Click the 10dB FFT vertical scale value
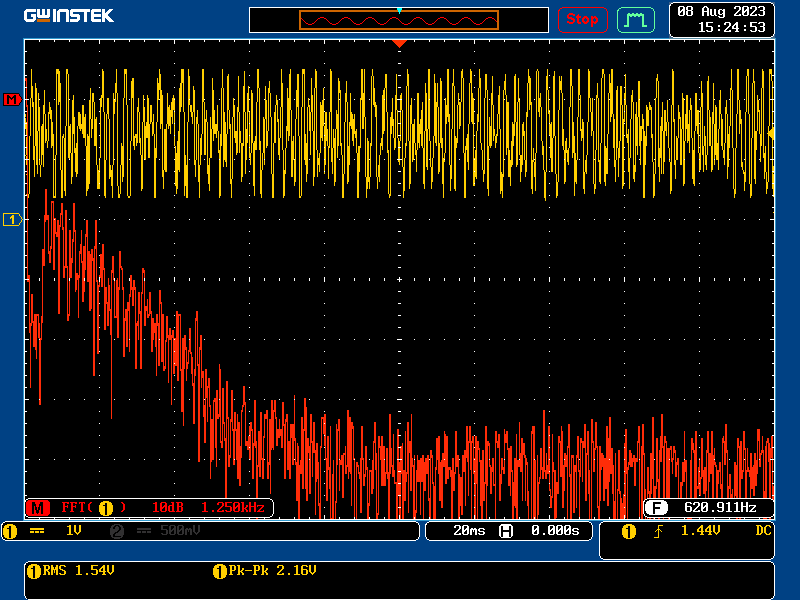The width and height of the screenshot is (800, 600). [167, 508]
